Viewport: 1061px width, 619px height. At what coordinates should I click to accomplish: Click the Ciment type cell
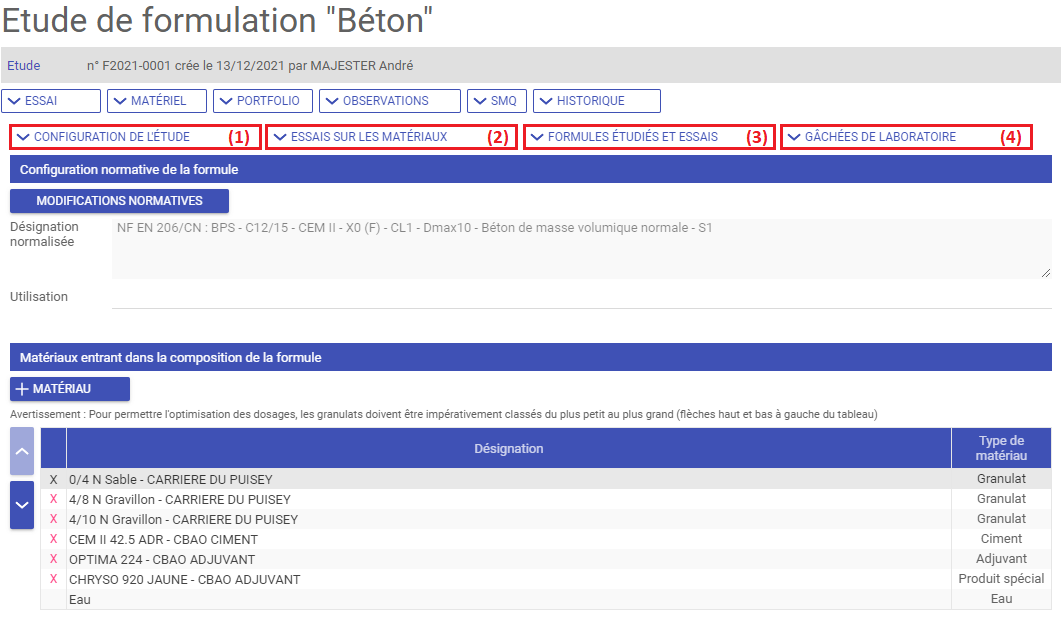click(x=1001, y=538)
